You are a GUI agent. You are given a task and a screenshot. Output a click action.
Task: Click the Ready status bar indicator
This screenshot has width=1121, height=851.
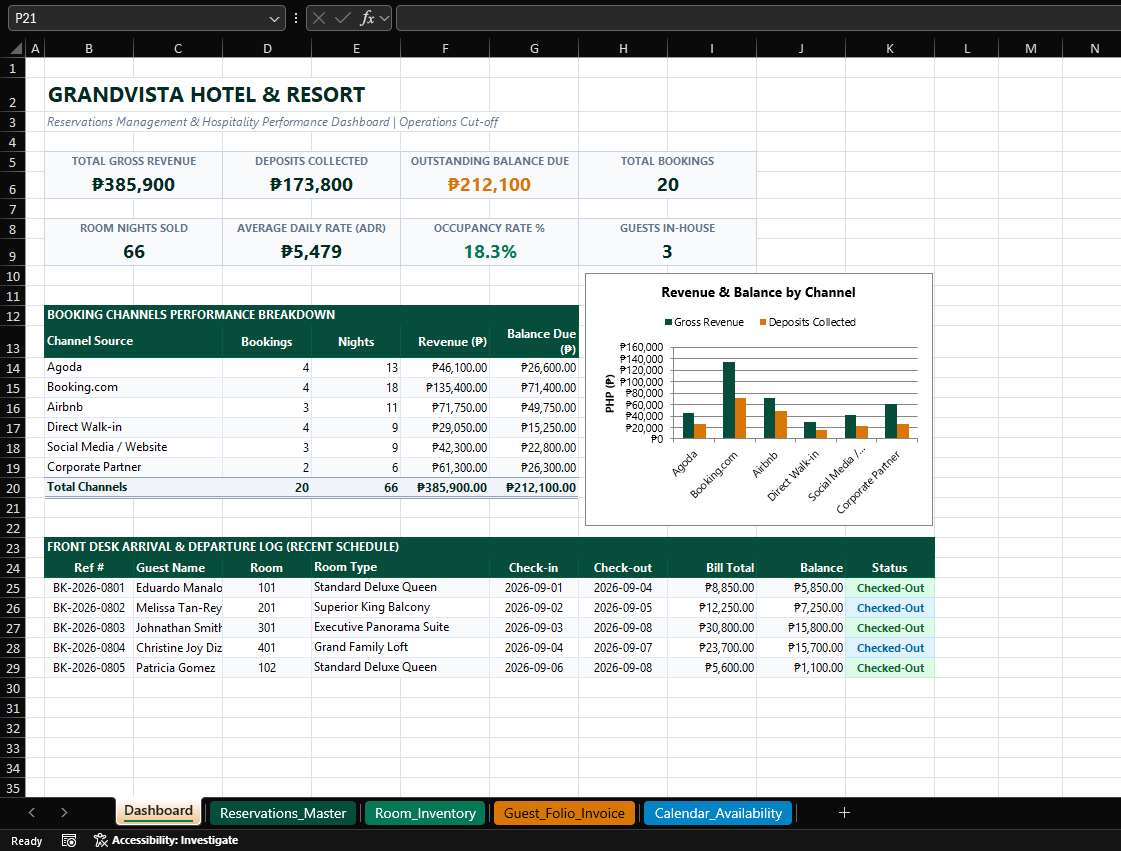(26, 841)
